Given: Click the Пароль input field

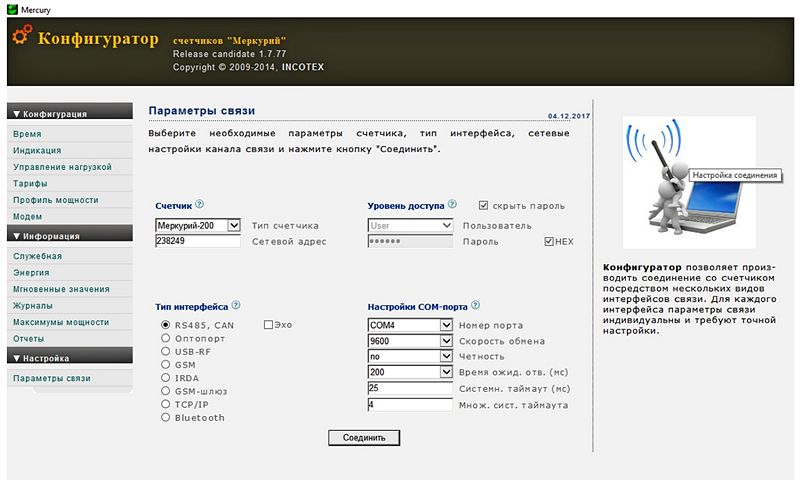Looking at the screenshot, I should [410, 241].
